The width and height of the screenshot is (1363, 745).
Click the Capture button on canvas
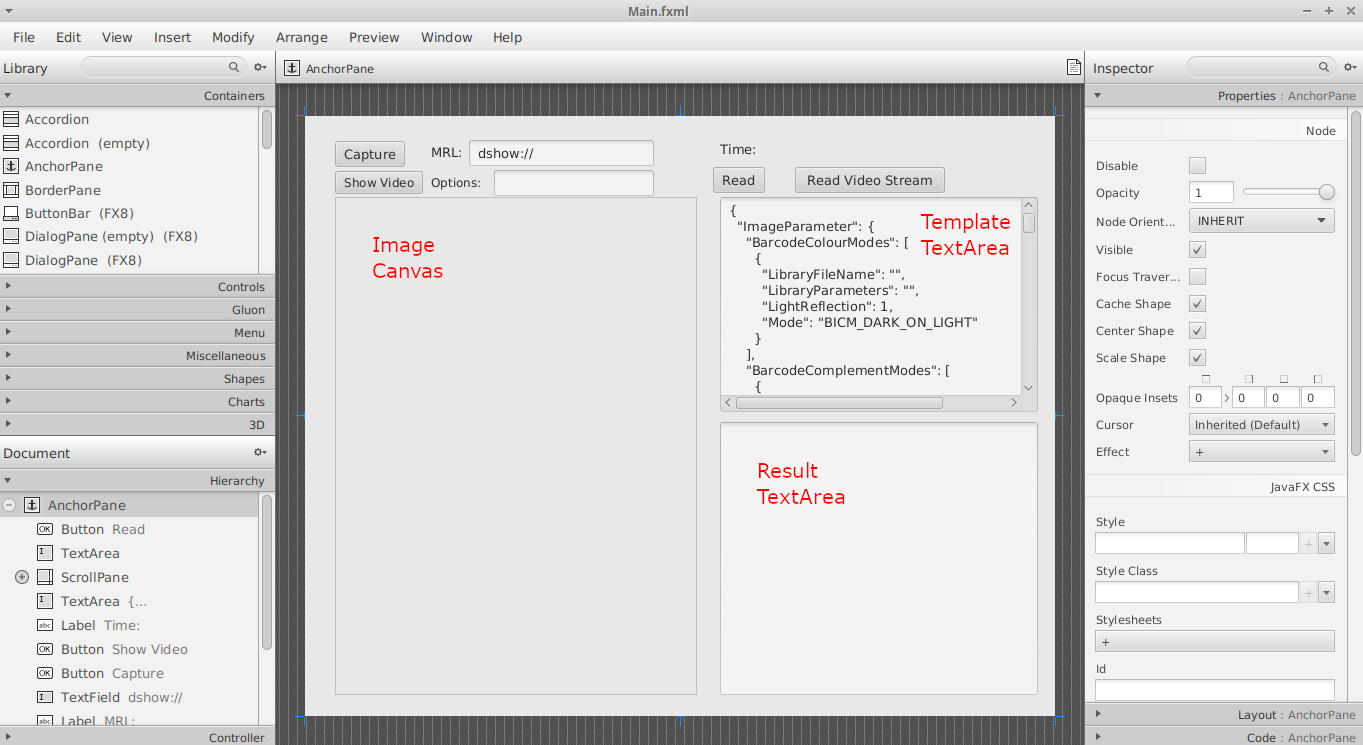pos(370,154)
